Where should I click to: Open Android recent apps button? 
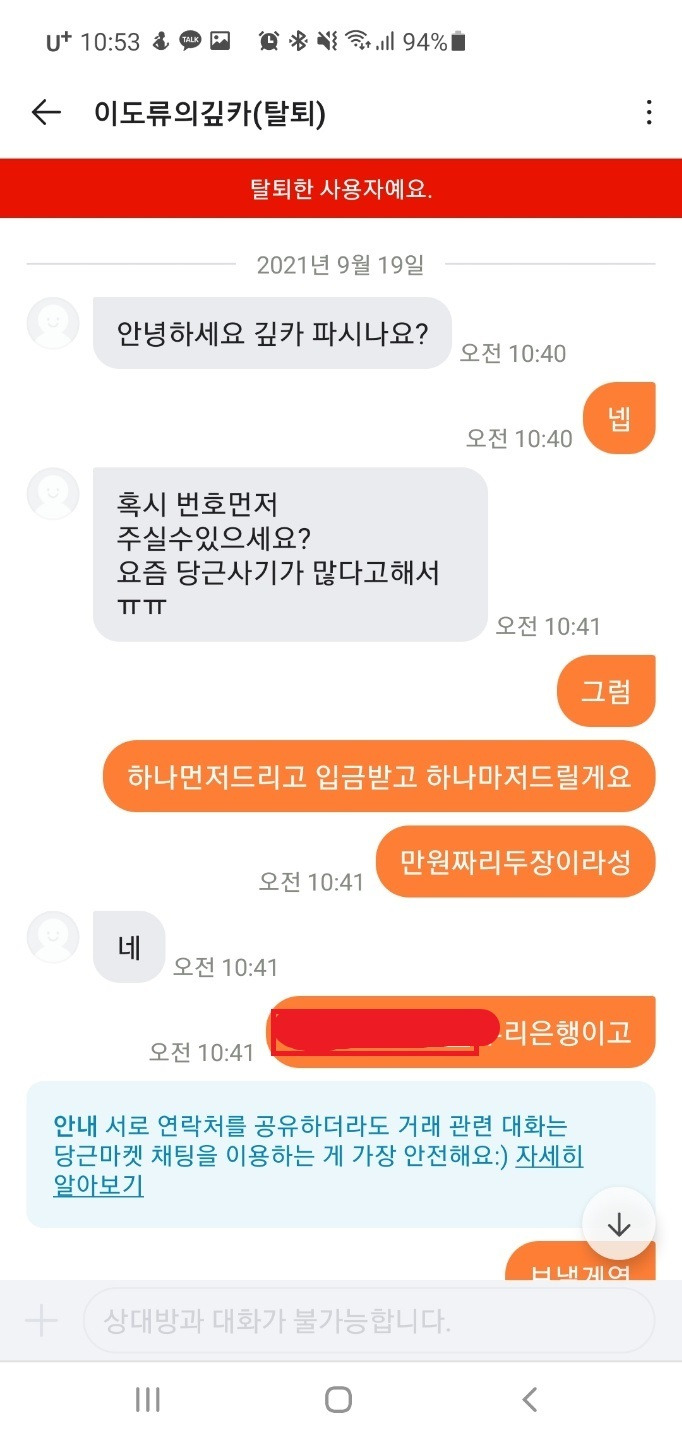click(x=147, y=1400)
